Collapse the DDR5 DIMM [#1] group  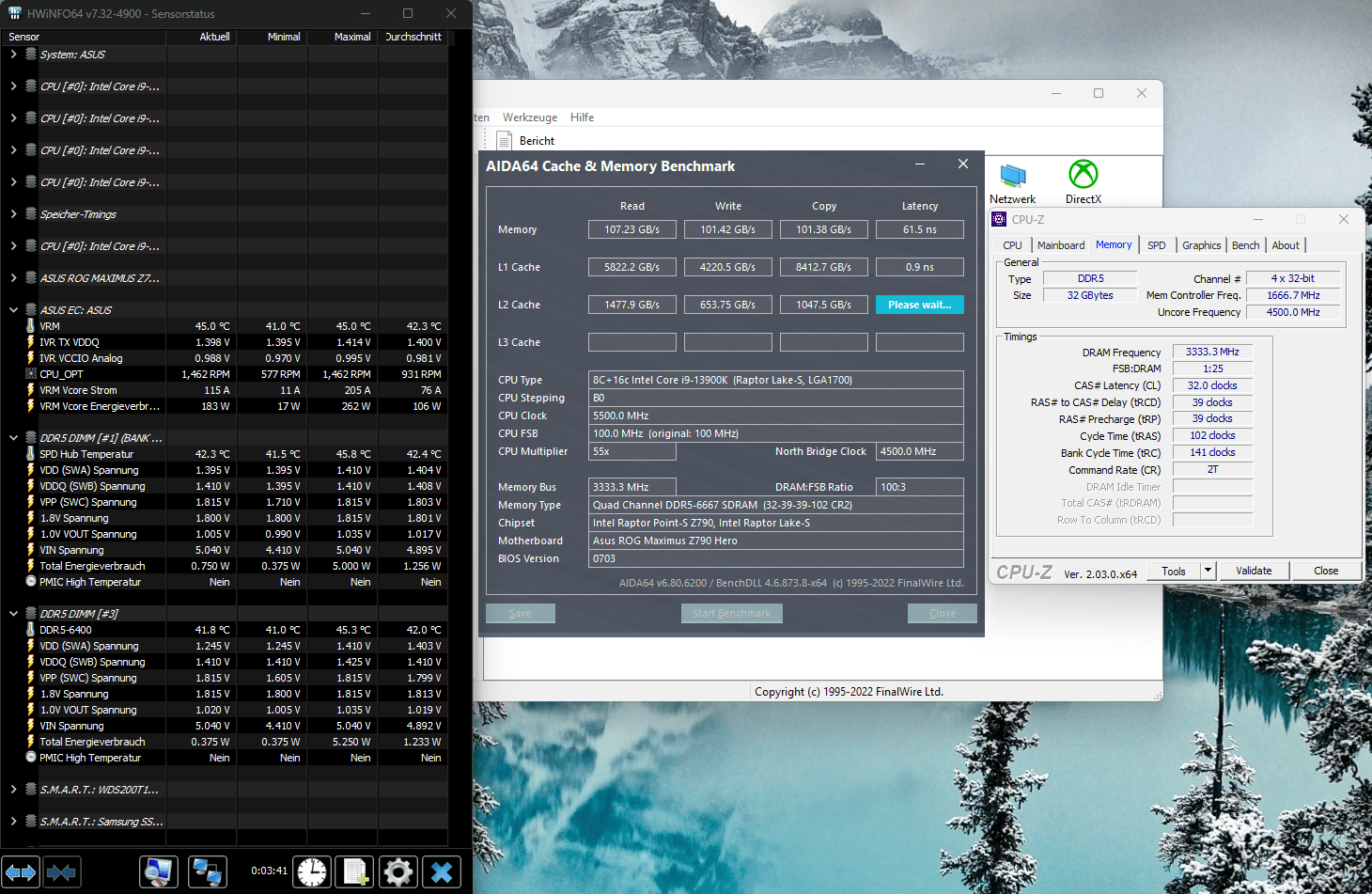pos(13,438)
